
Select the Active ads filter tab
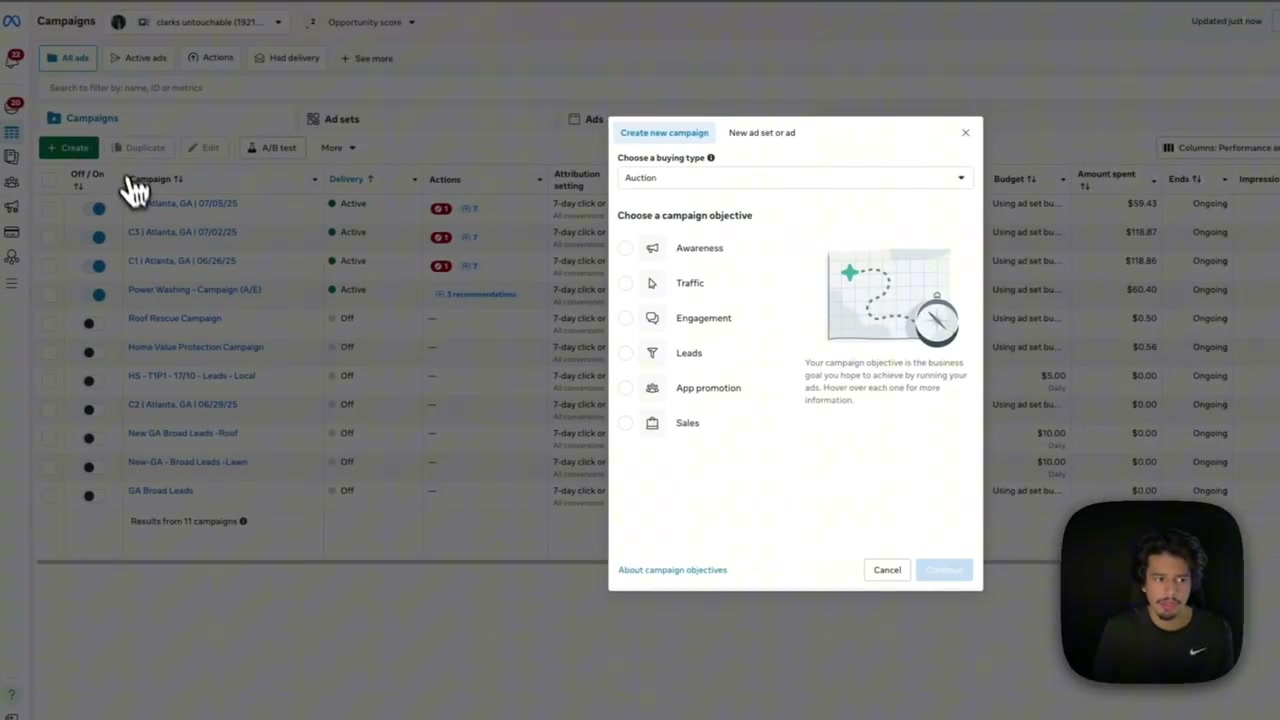[138, 58]
